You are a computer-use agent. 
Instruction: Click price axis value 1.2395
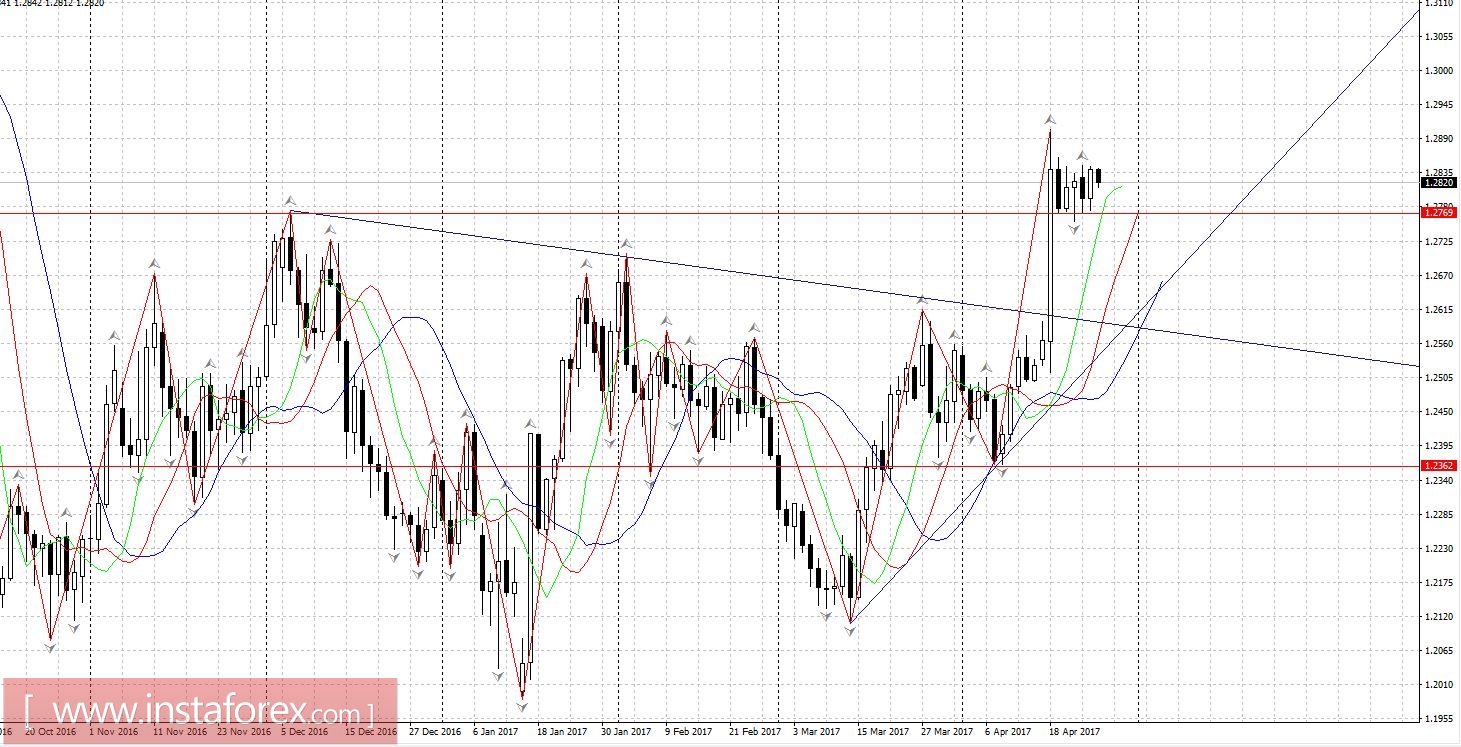click(1439, 446)
